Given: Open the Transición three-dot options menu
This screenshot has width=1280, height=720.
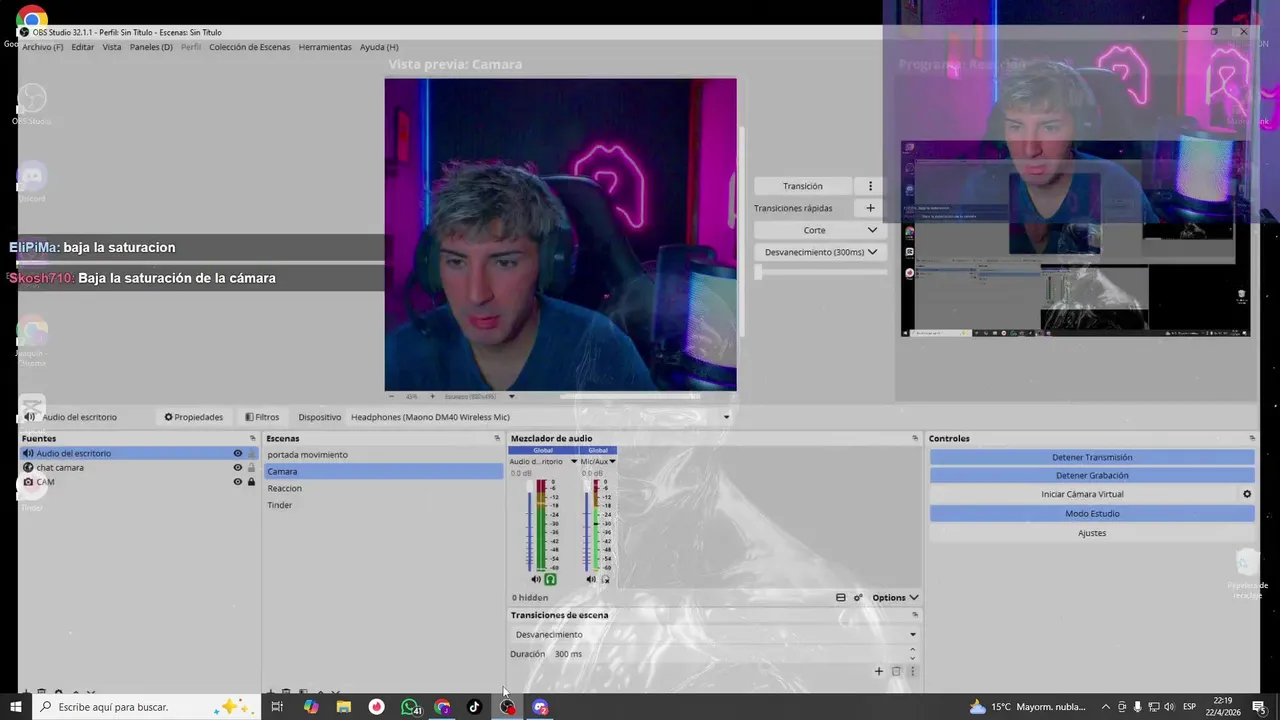Looking at the screenshot, I should click(870, 186).
